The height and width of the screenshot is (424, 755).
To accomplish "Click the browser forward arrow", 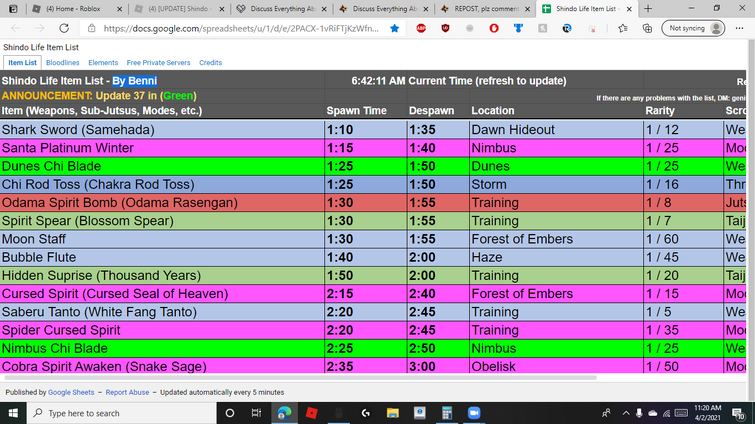I will (39, 28).
